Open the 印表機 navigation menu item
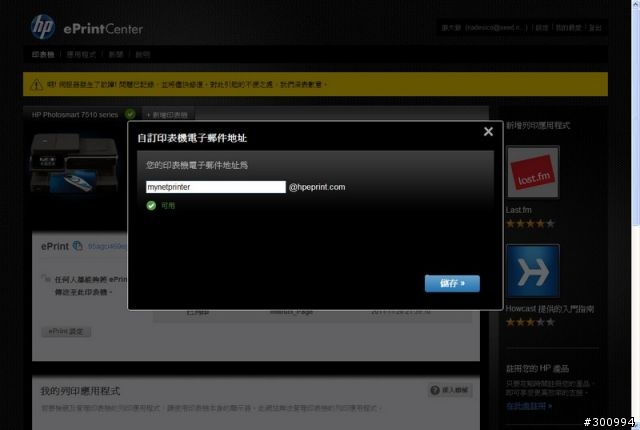 coord(43,54)
